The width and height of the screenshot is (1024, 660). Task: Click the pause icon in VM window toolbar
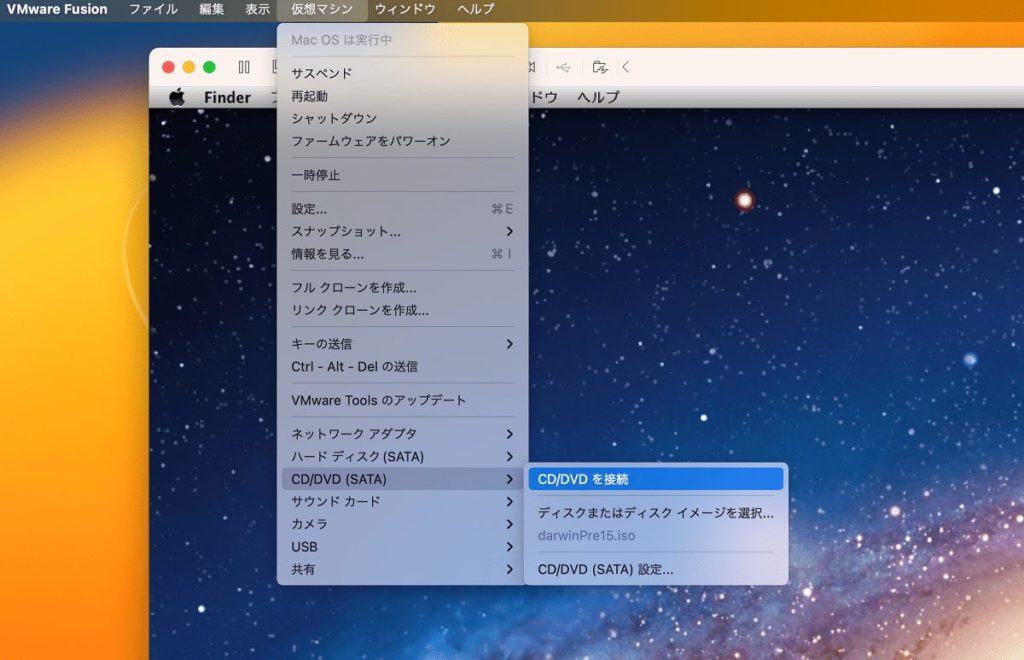(244, 67)
